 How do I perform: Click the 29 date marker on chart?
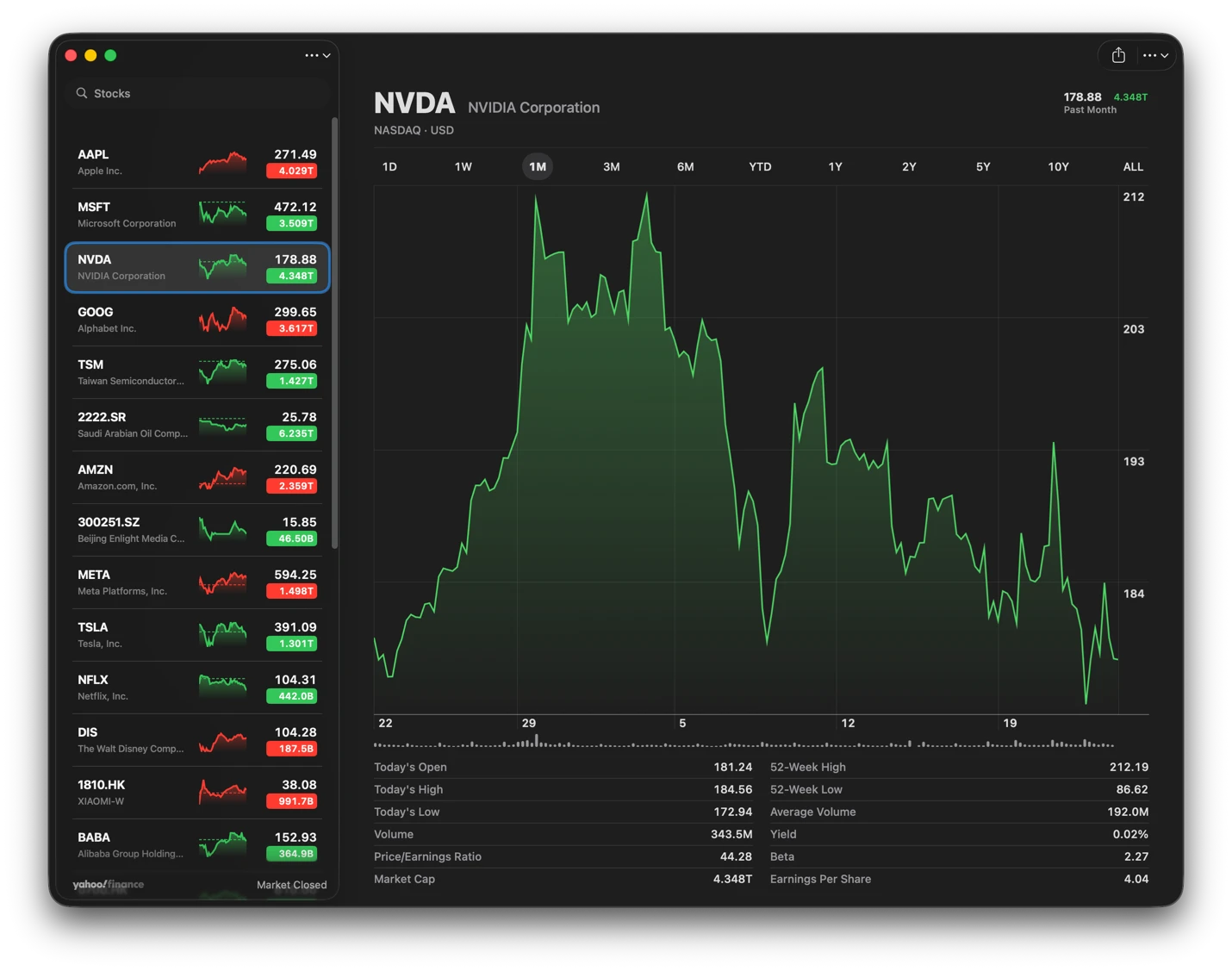pyautogui.click(x=529, y=724)
